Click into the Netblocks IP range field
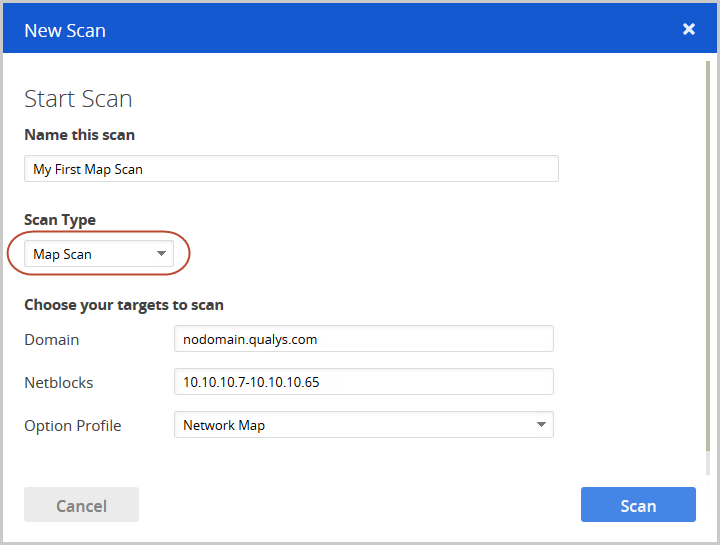The image size is (720, 545). pyautogui.click(x=363, y=382)
